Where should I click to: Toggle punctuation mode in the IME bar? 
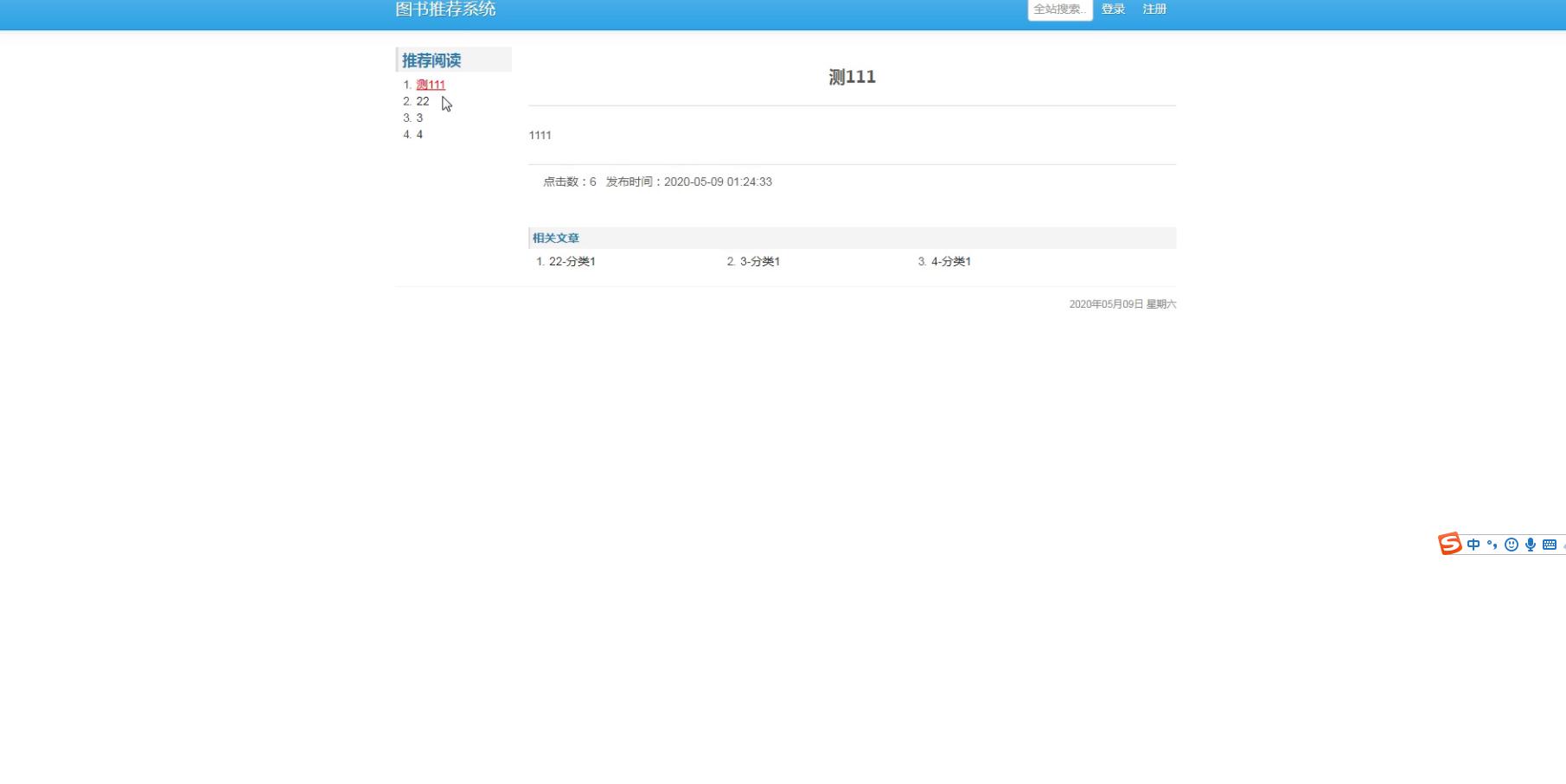click(x=1492, y=545)
